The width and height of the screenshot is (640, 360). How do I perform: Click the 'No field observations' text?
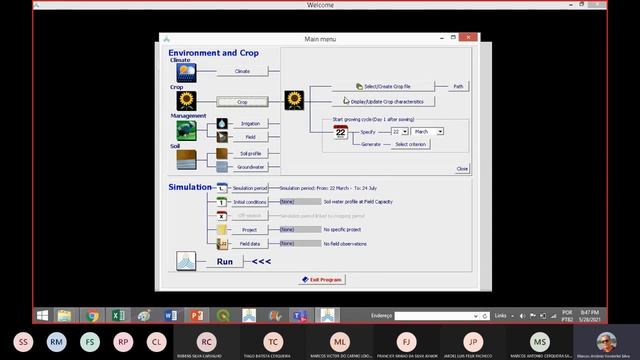pyautogui.click(x=345, y=244)
